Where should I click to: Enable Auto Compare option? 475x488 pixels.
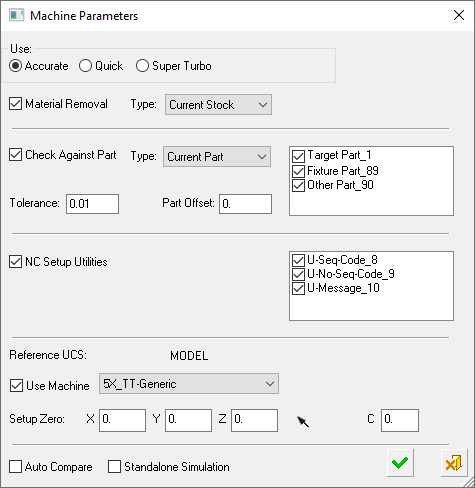pos(15,467)
